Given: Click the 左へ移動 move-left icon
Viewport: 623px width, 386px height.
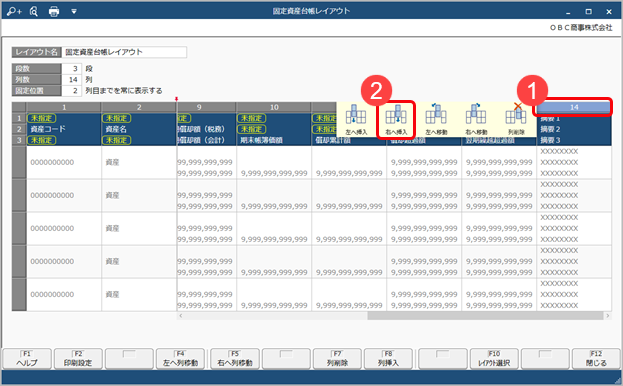Looking at the screenshot, I should pyautogui.click(x=436, y=119).
